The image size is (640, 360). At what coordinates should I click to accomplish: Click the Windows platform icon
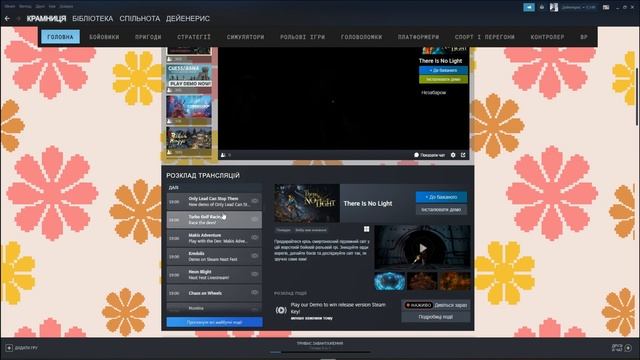pos(367,229)
